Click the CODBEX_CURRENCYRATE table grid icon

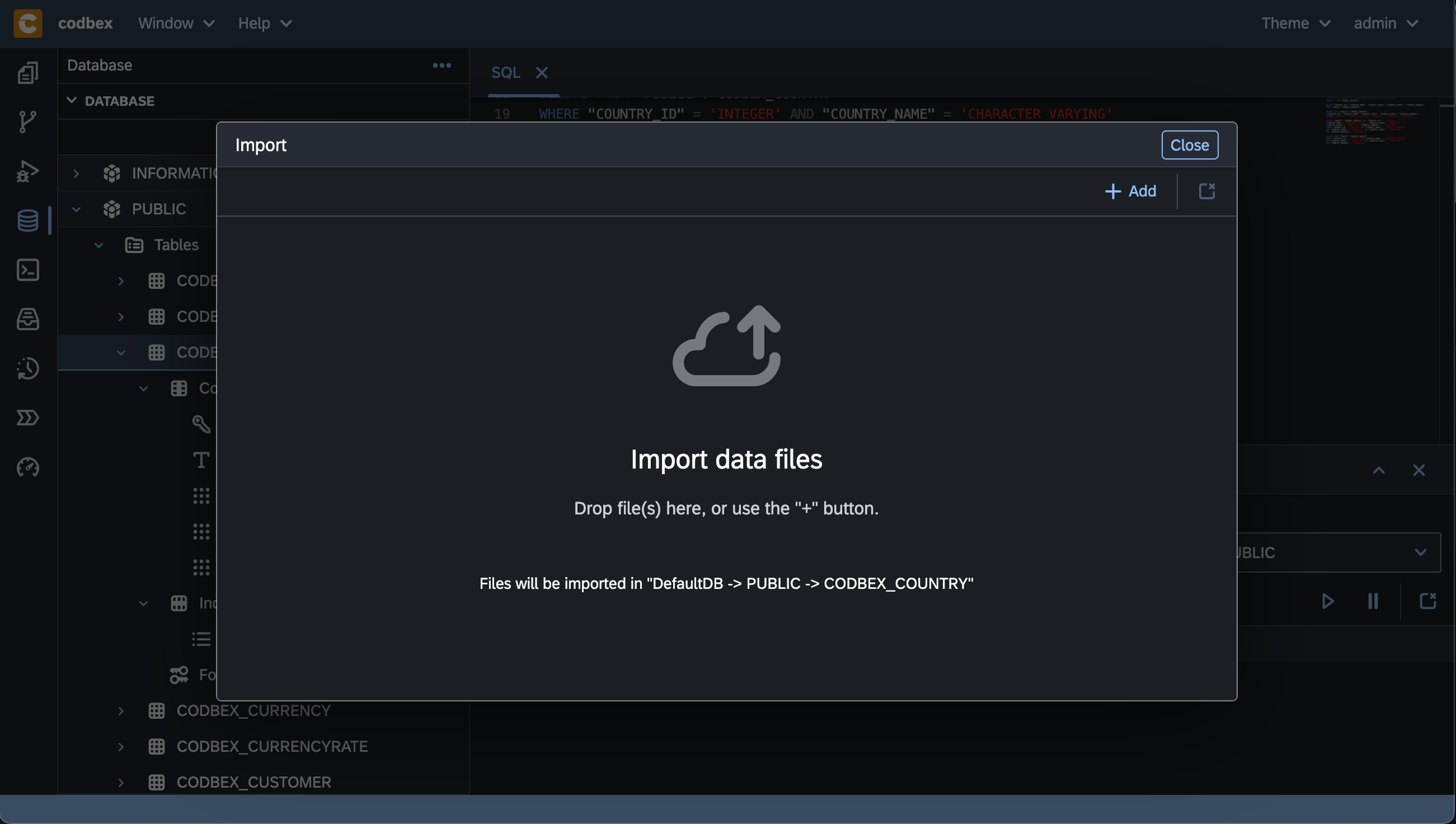pyautogui.click(x=156, y=746)
